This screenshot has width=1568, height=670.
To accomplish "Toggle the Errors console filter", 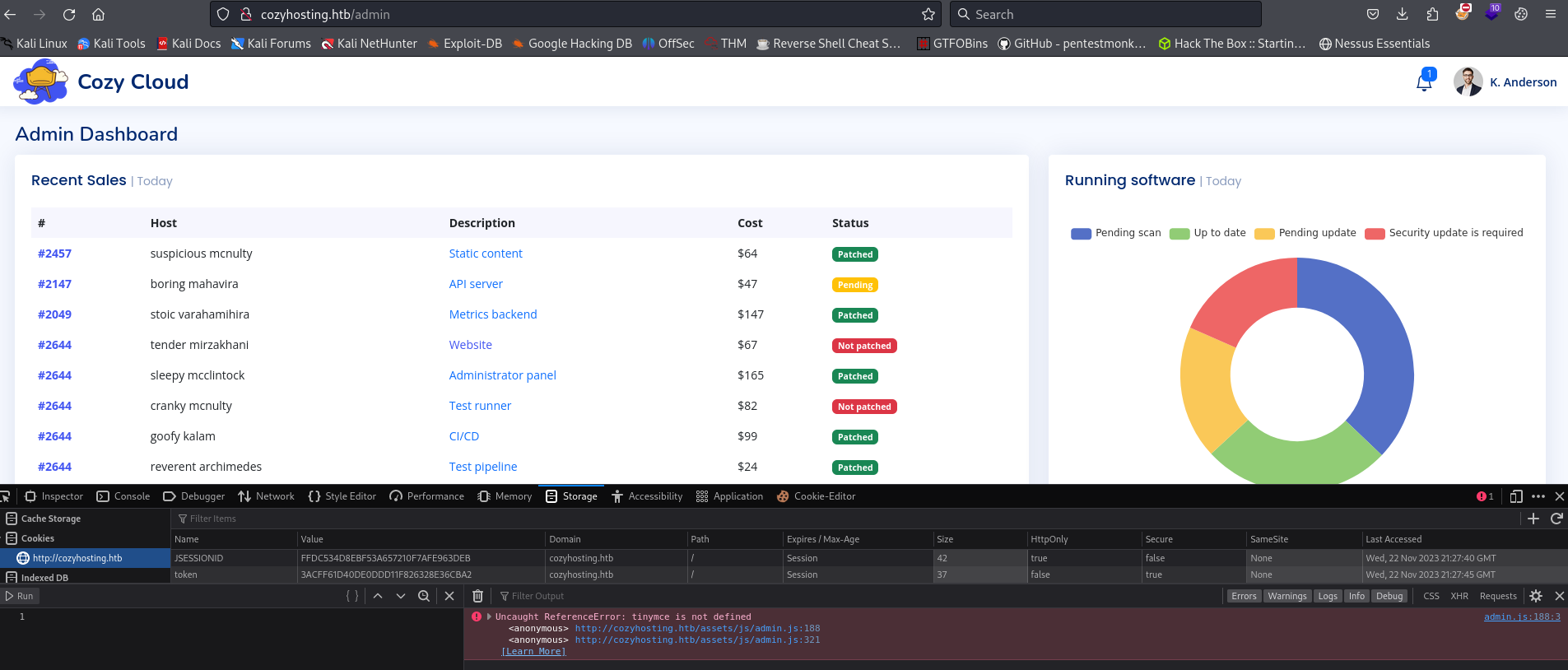I will 1244,596.
